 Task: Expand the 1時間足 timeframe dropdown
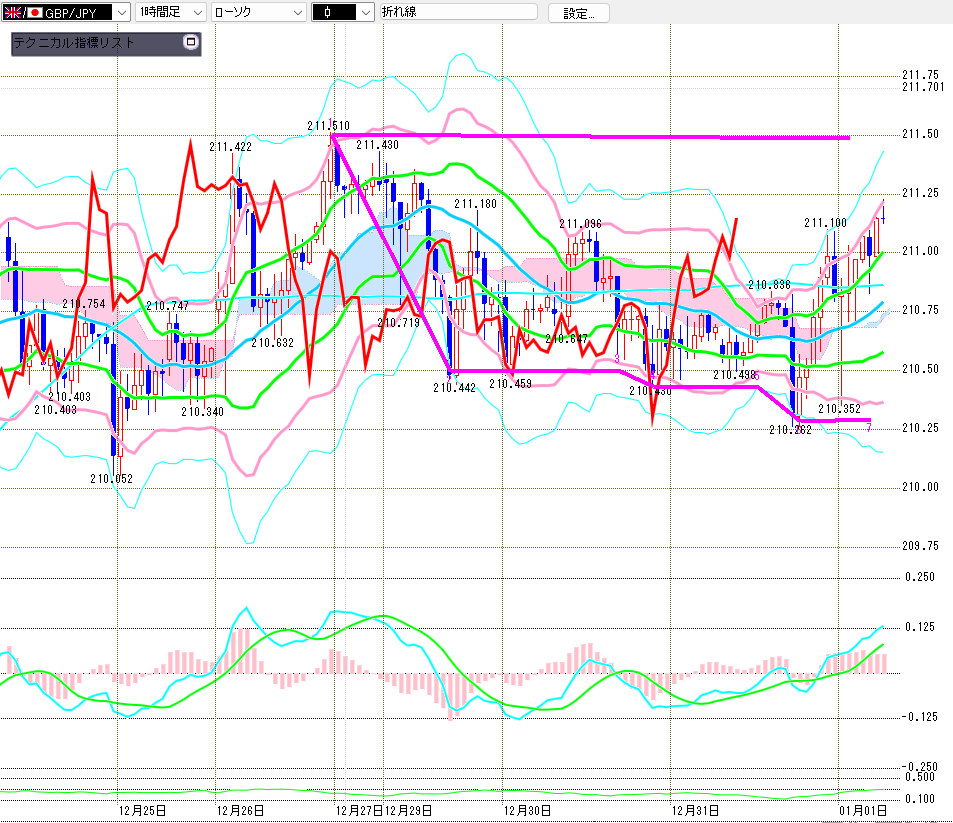(196, 12)
